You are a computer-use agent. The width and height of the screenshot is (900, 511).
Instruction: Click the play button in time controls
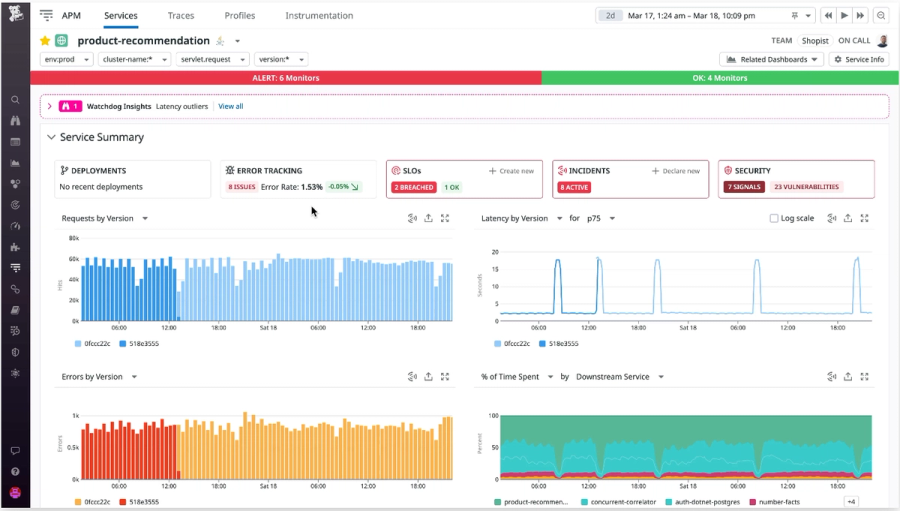[x=844, y=16]
